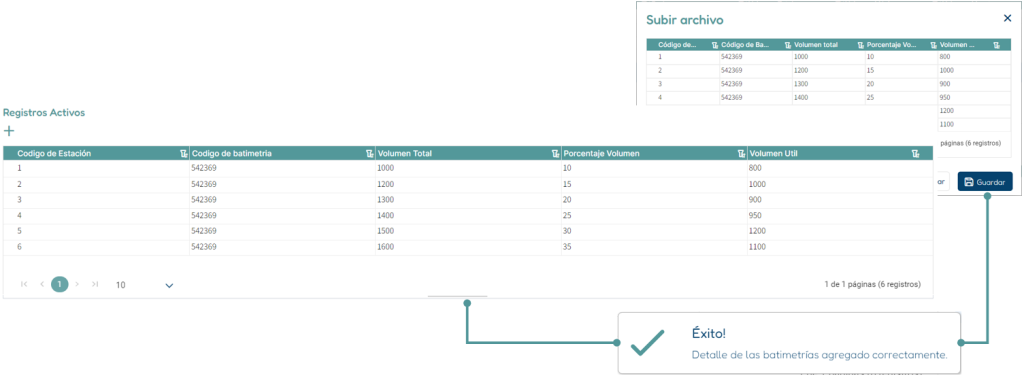Go to last page of results
Screen dimensions: 1024x378
pos(95,284)
